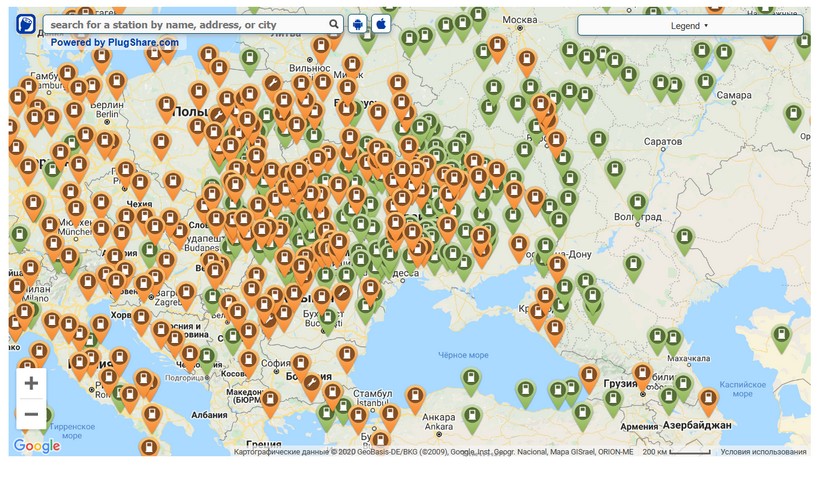Select orange marker on Azerbaijan's Caspian coast
Screen dimensions: 823x487
(x=708, y=401)
